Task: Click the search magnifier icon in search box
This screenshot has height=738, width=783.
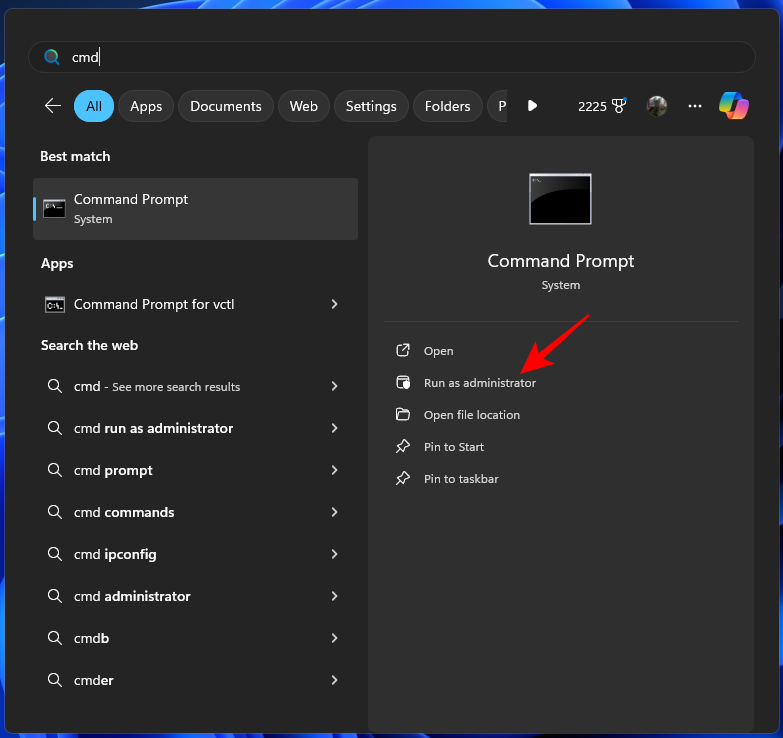Action: (x=51, y=57)
